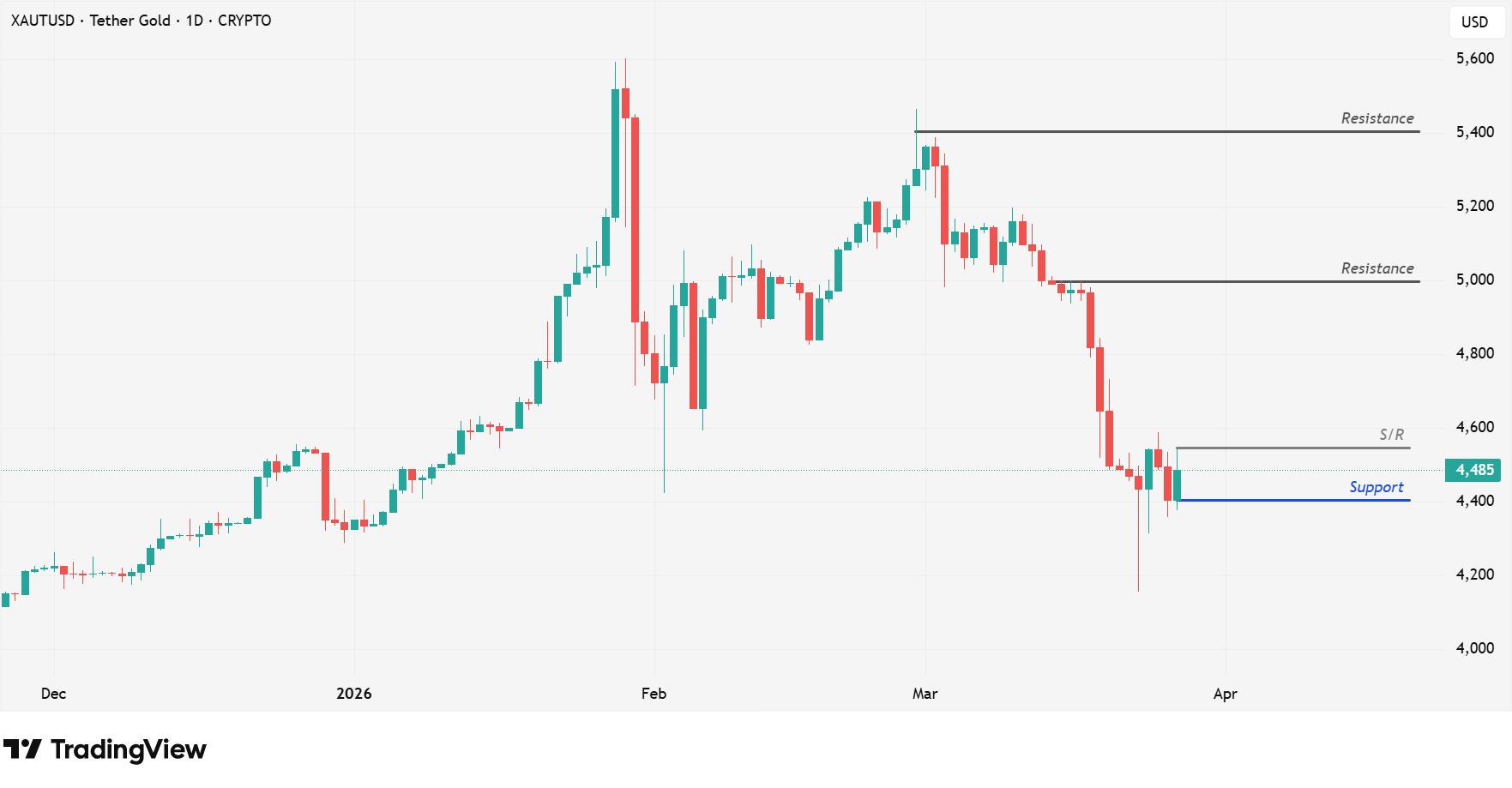The image size is (1512, 788).
Task: Click the TradingView logo icon
Action: 22,749
